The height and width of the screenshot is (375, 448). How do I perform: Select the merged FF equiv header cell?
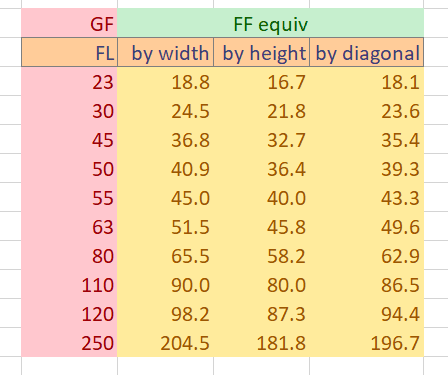(x=270, y=23)
